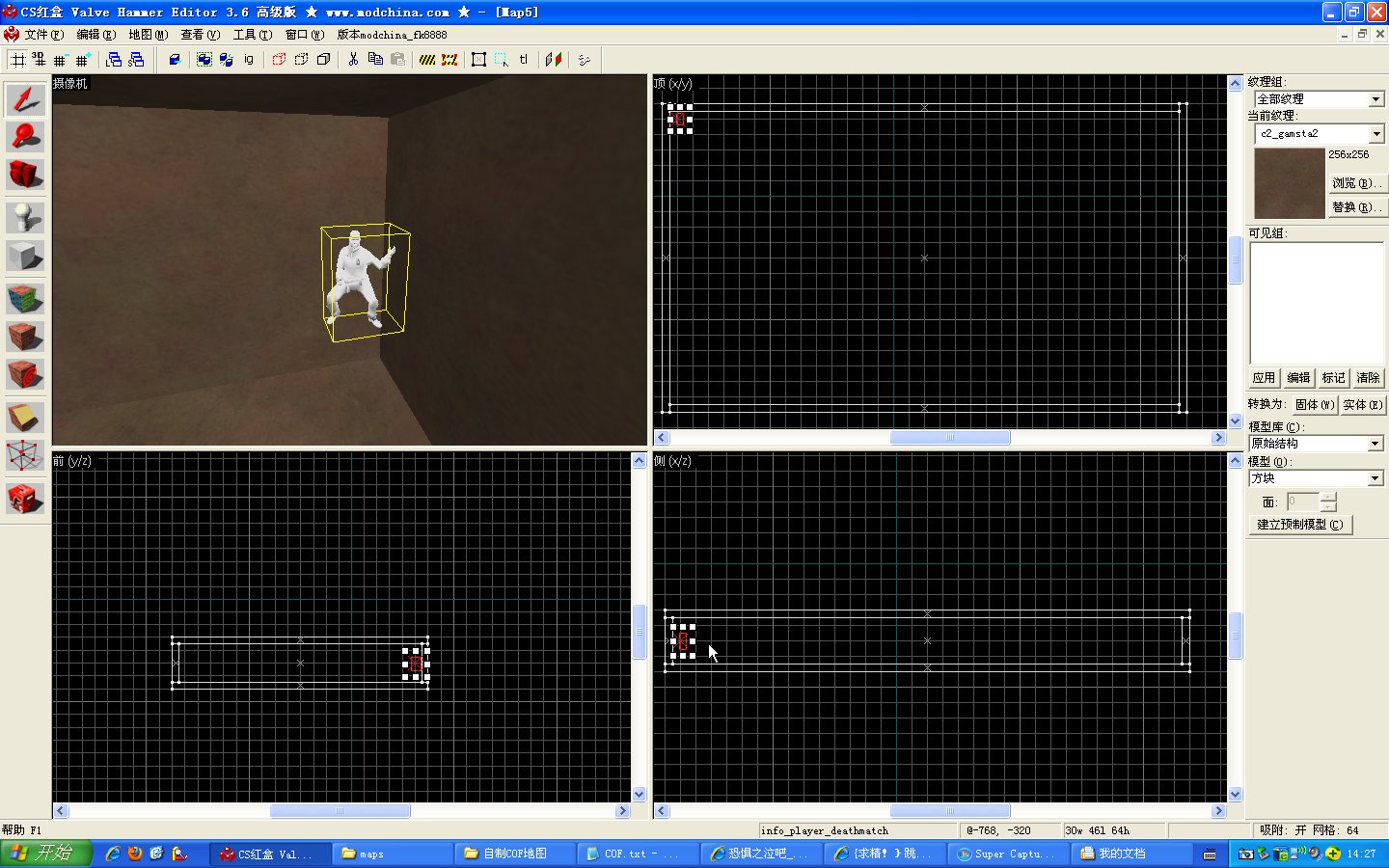
Task: Toggle texture alignment green-red icon
Action: pyautogui.click(x=554, y=60)
